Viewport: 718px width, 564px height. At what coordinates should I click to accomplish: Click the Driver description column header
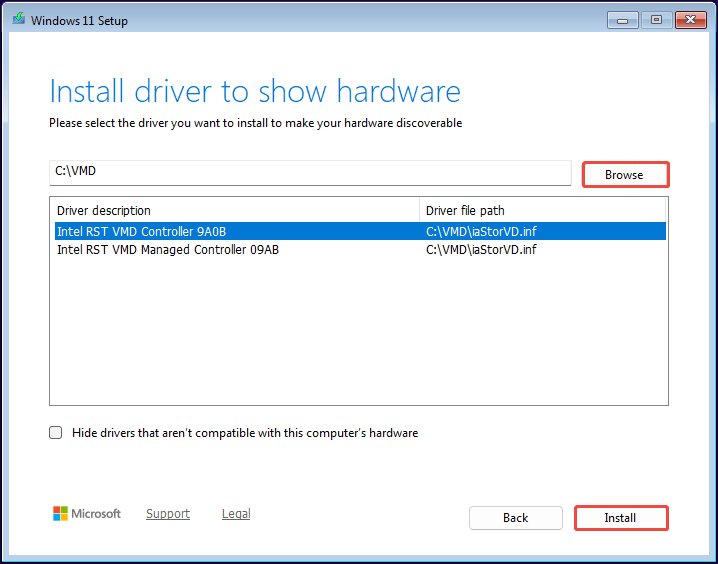click(234, 211)
